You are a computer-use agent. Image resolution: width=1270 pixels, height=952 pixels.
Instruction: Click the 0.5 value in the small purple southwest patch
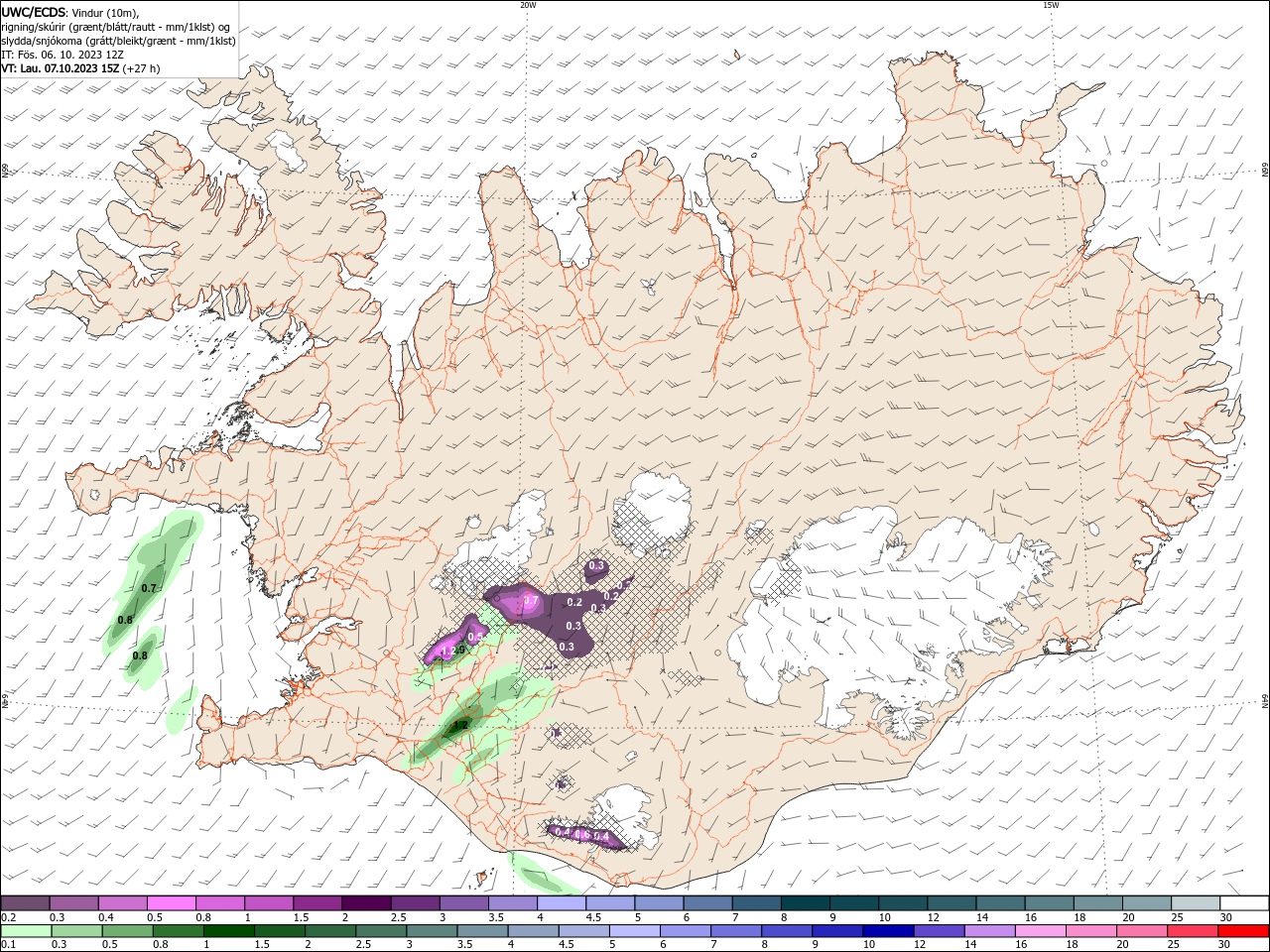pyautogui.click(x=474, y=637)
